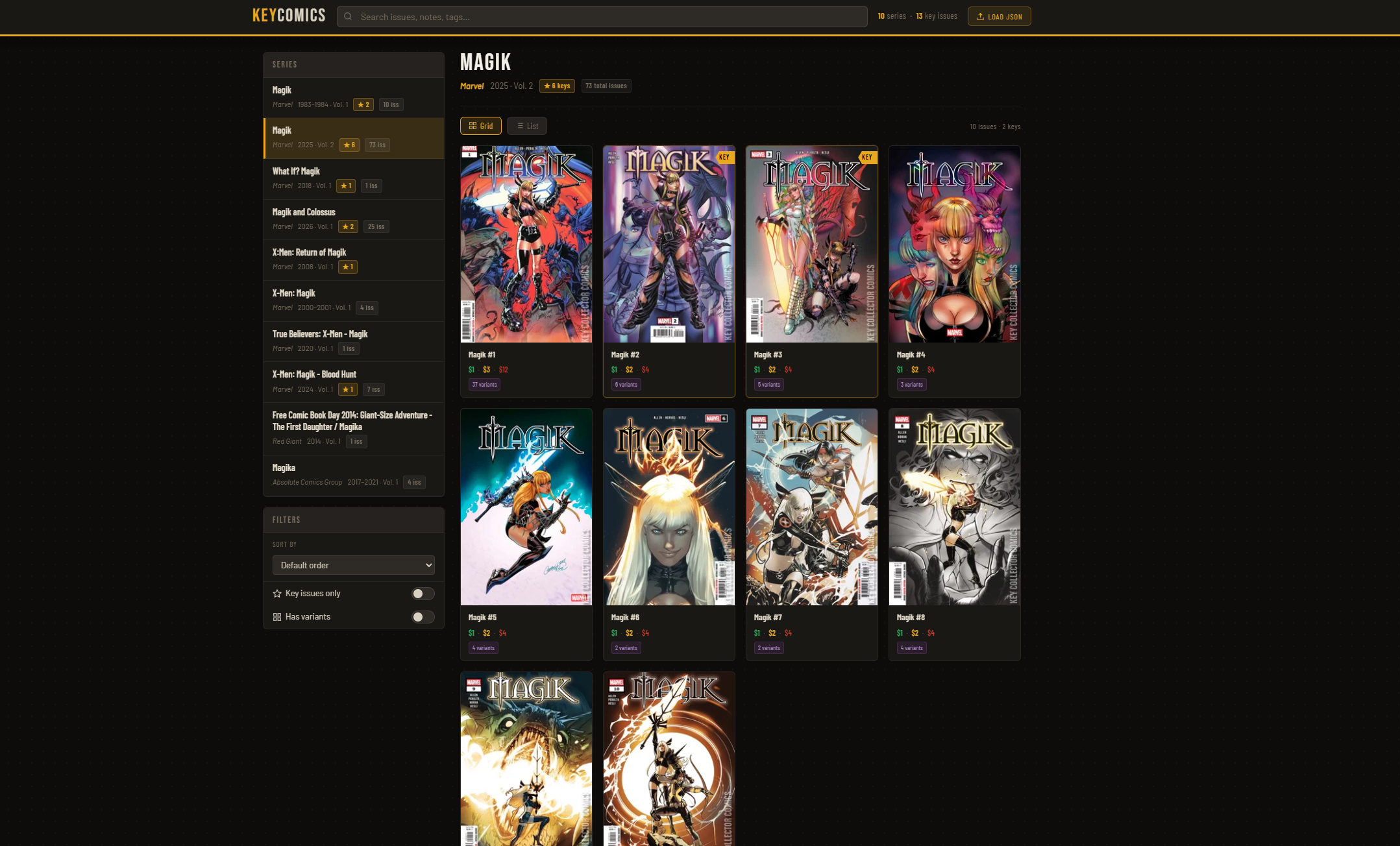Click the search magnifier icon

(348, 17)
